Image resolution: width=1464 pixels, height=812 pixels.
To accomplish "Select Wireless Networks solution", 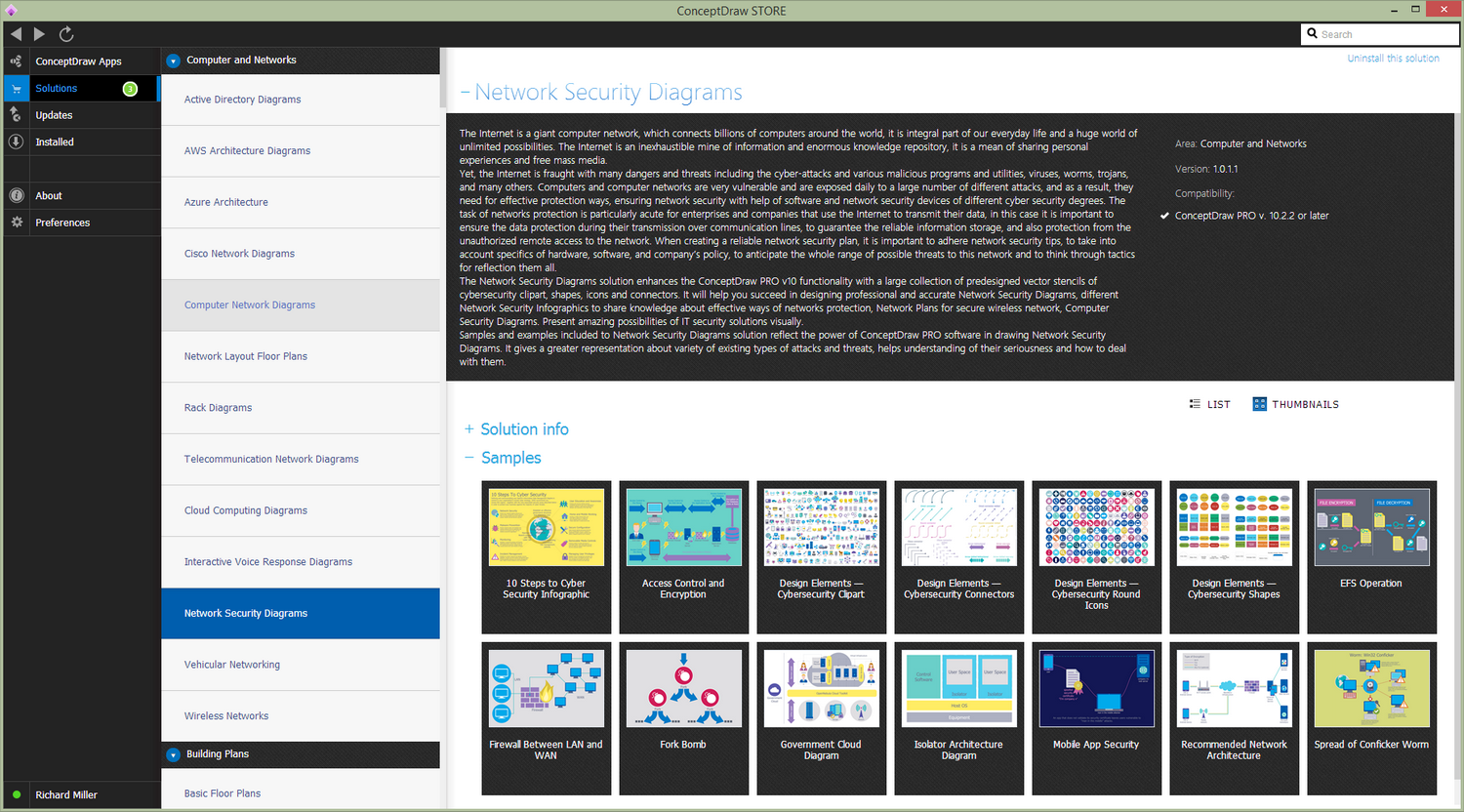I will pos(301,716).
